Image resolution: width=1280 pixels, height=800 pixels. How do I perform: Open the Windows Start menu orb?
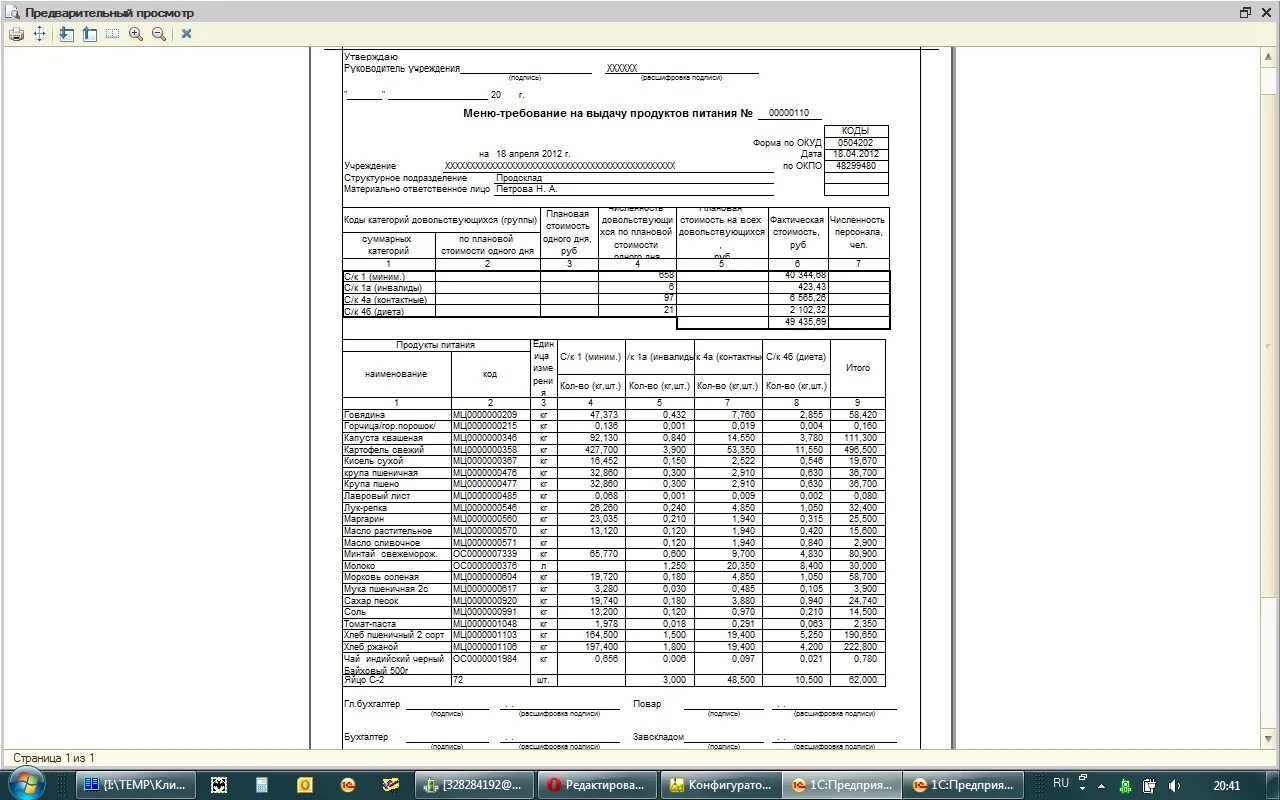(x=27, y=783)
